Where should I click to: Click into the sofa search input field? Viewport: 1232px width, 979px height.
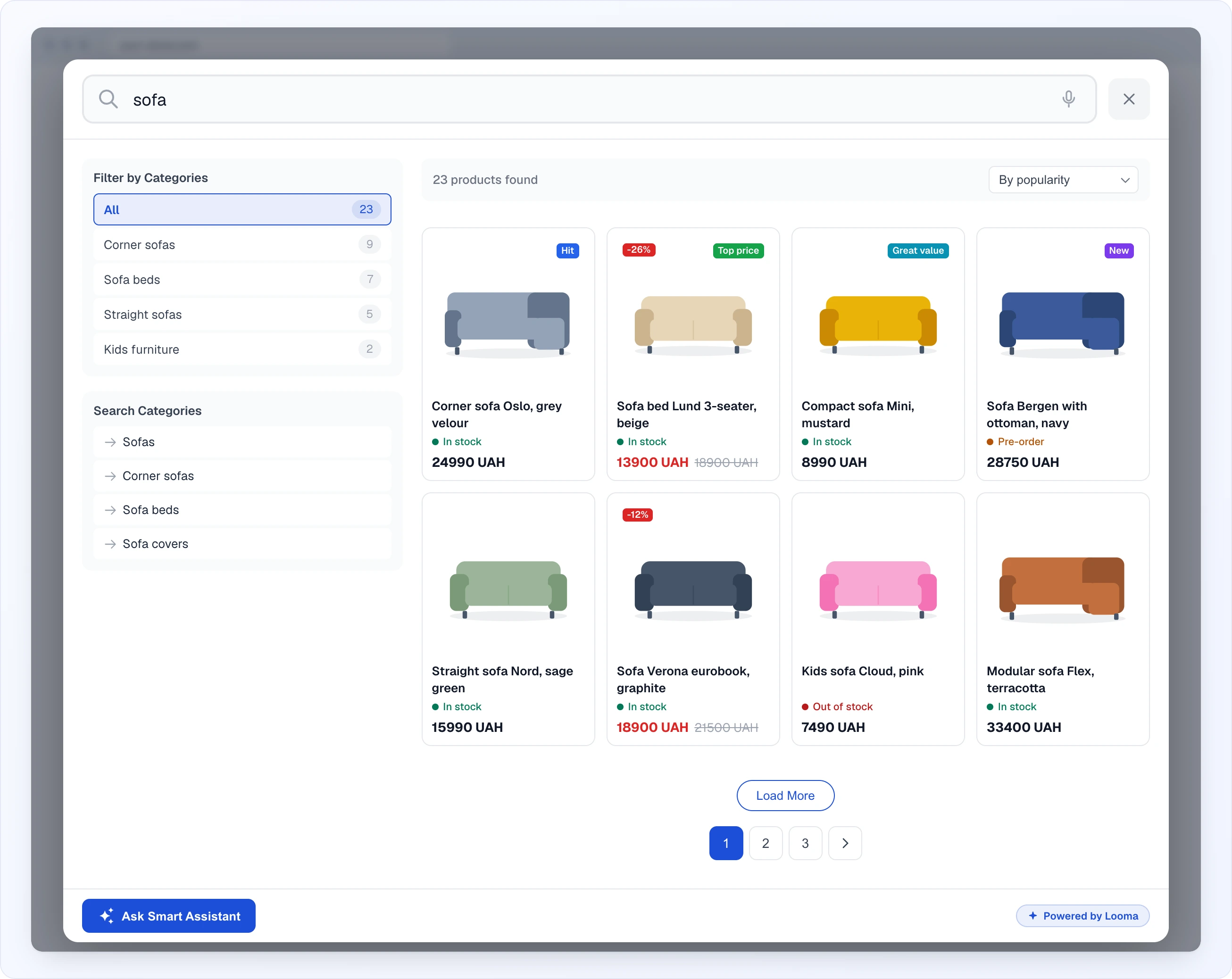589,99
